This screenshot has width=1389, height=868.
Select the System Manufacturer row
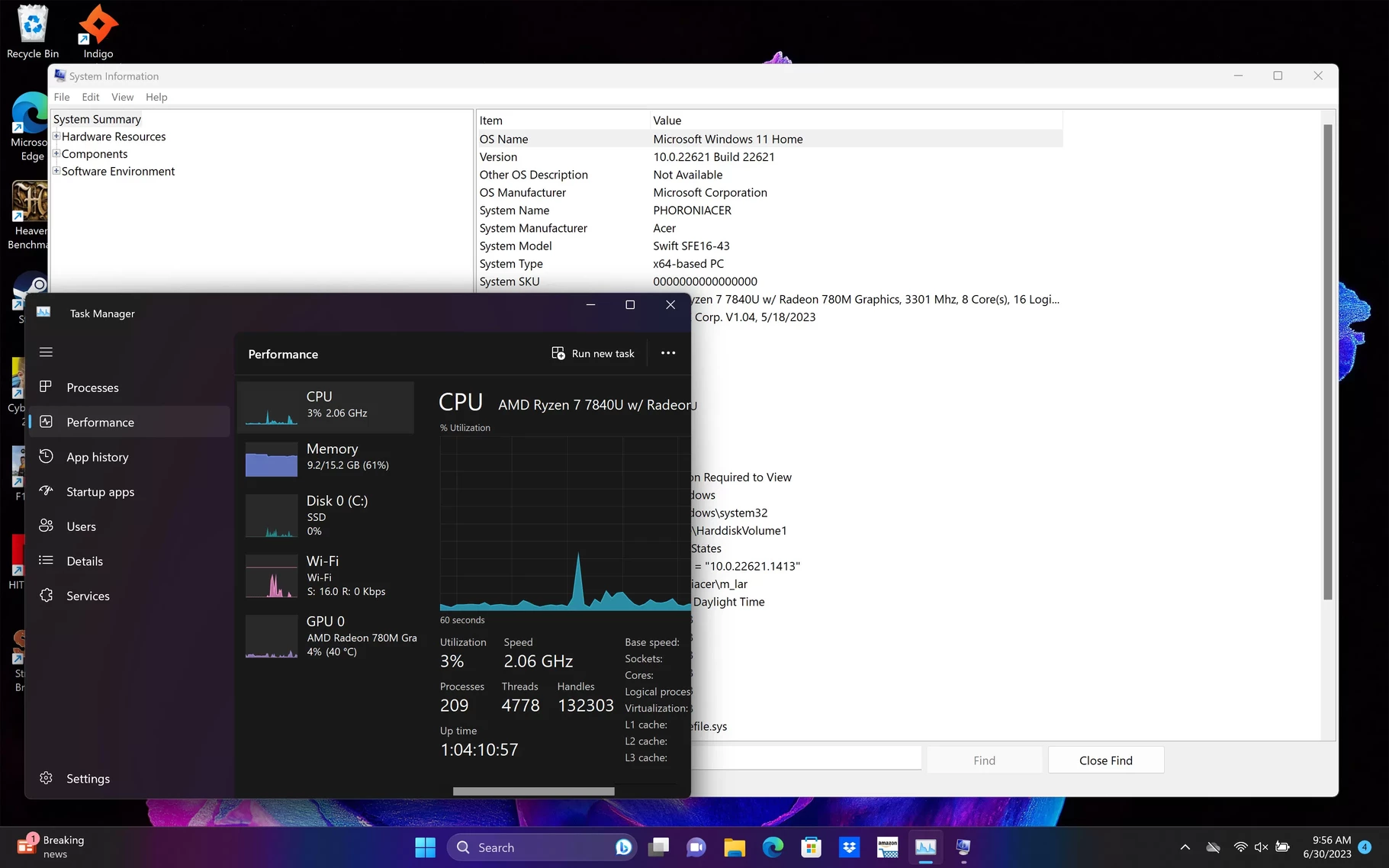pos(770,228)
